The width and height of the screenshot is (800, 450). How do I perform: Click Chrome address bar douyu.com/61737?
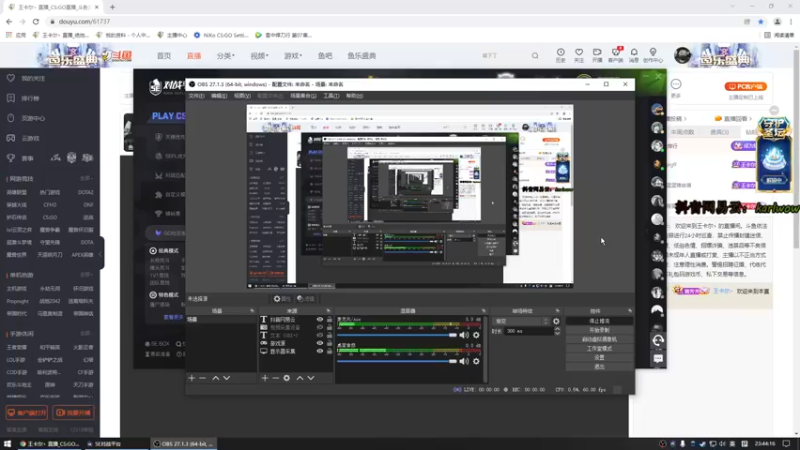click(84, 21)
